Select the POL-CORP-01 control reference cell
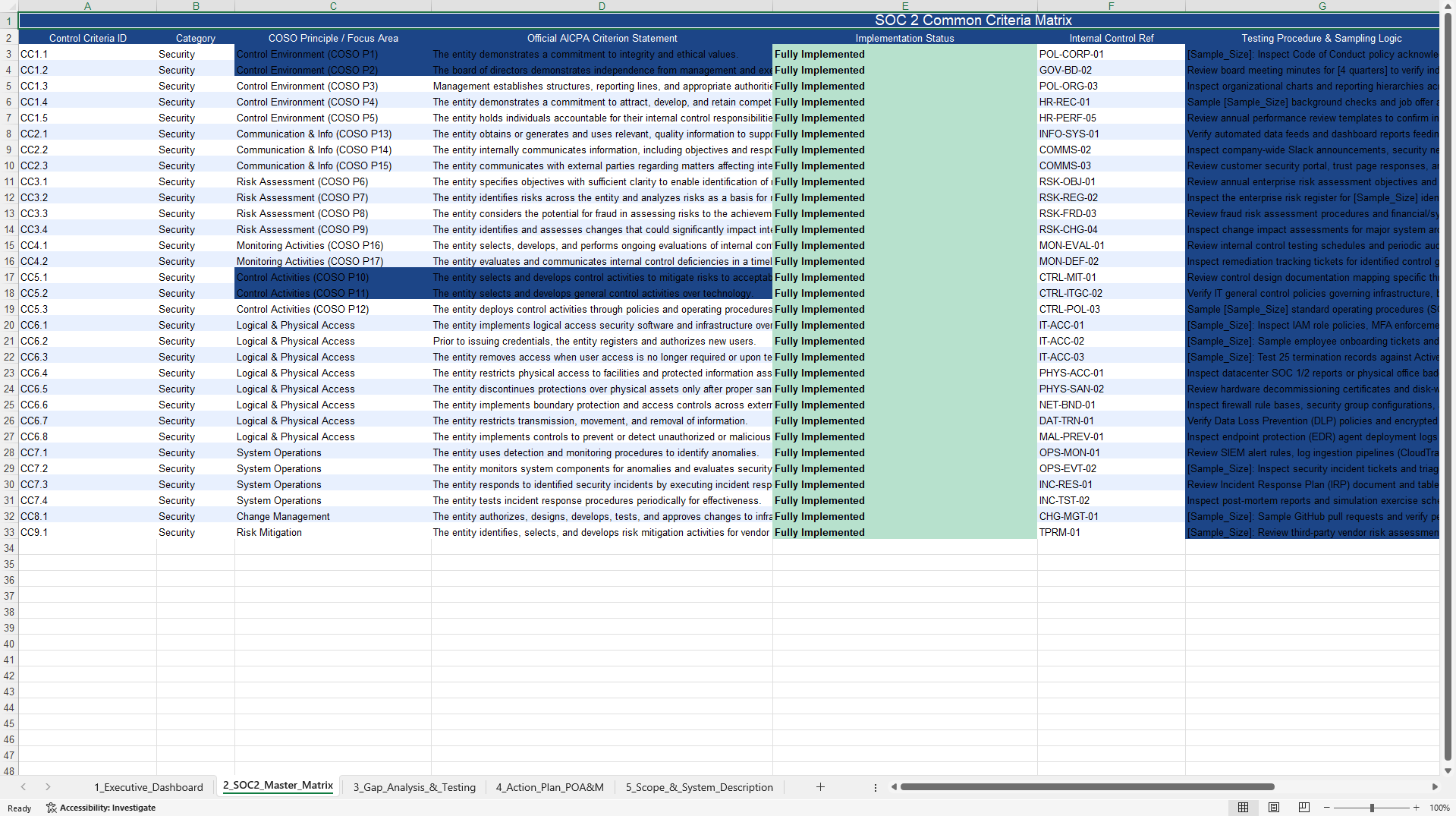Viewport: 1456px width, 816px height. click(x=1111, y=54)
